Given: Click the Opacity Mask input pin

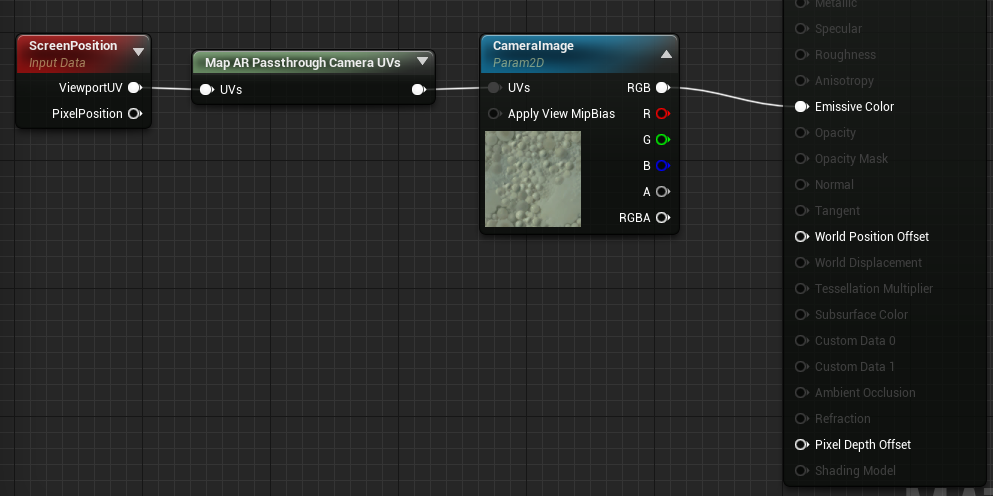Looking at the screenshot, I should click(x=801, y=158).
